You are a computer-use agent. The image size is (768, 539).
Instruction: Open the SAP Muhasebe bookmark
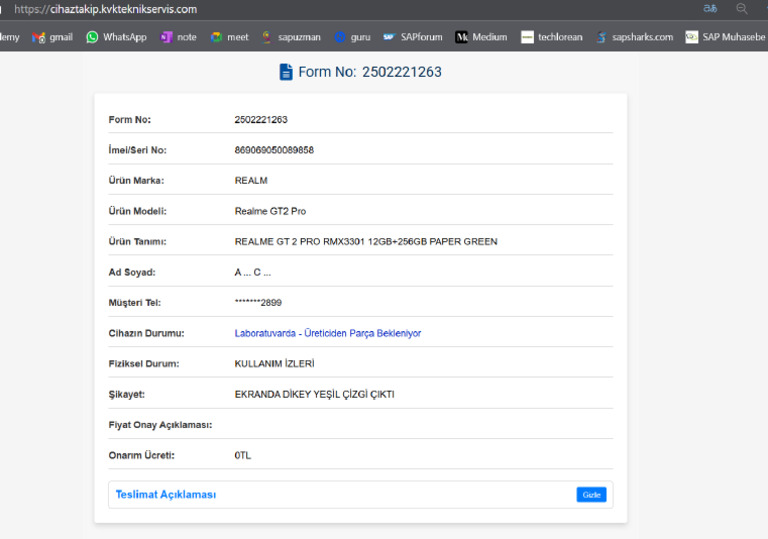tap(726, 37)
